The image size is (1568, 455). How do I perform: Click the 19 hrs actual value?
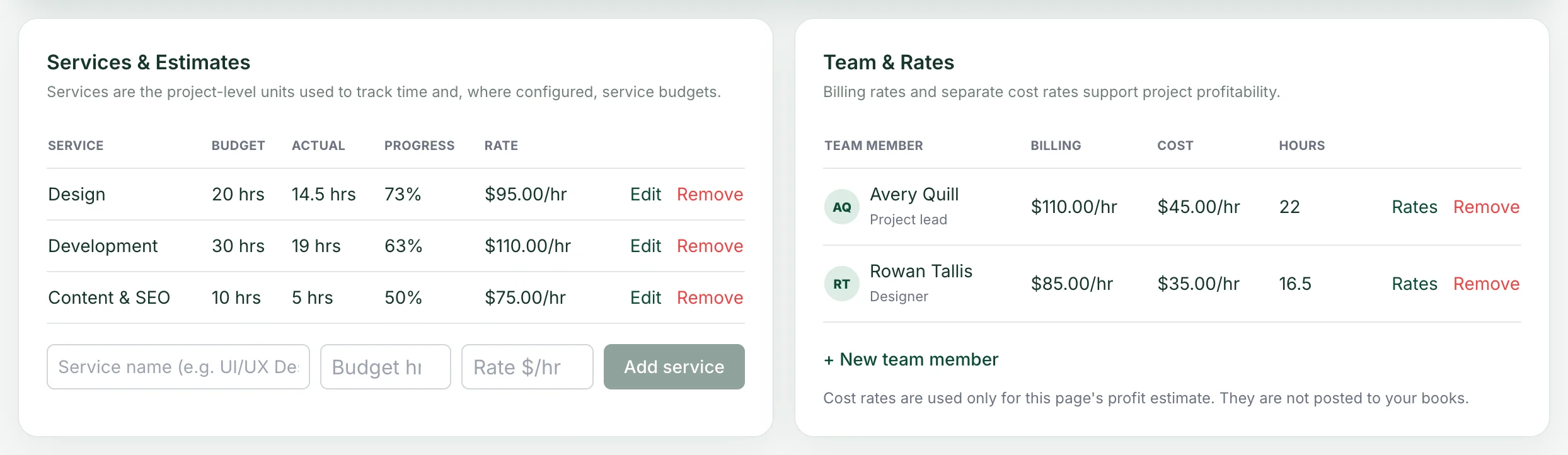(316, 246)
